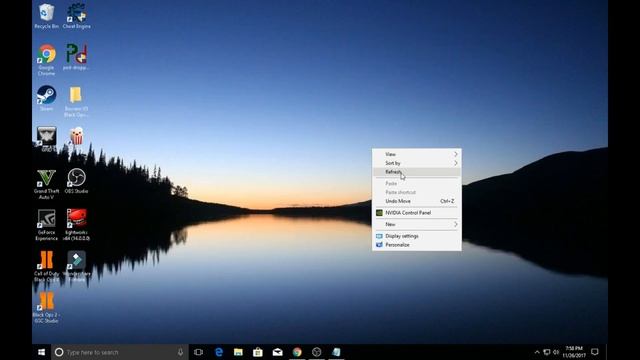Viewport: 640px width, 360px height.
Task: Select the Black Ops 2 GSC Studio shortcut
Action: pos(47,307)
